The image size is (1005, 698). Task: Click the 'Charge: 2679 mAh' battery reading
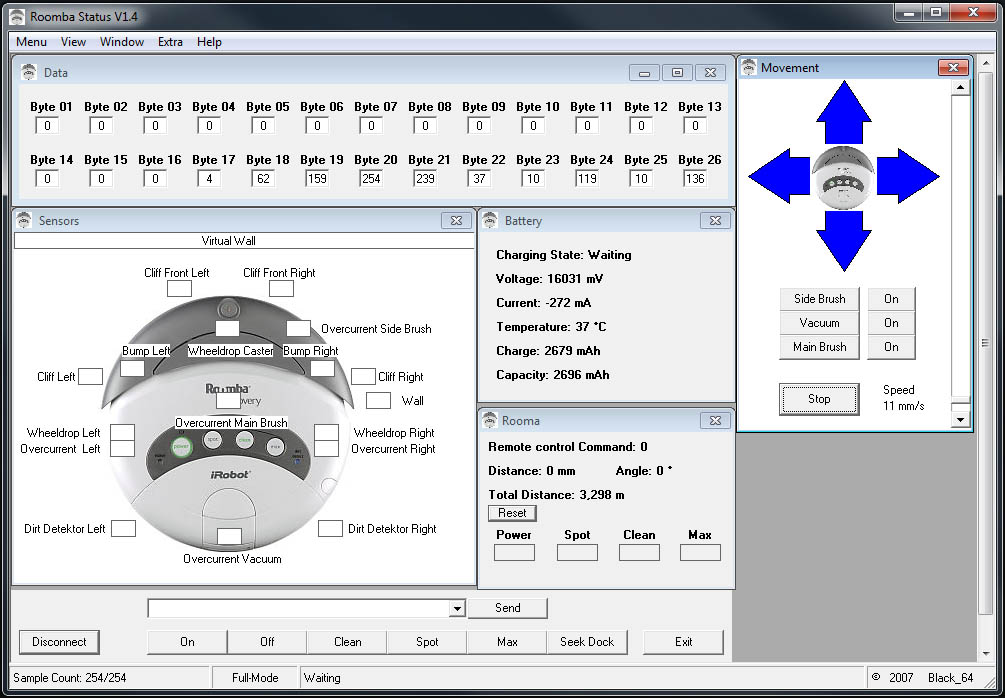tap(548, 351)
